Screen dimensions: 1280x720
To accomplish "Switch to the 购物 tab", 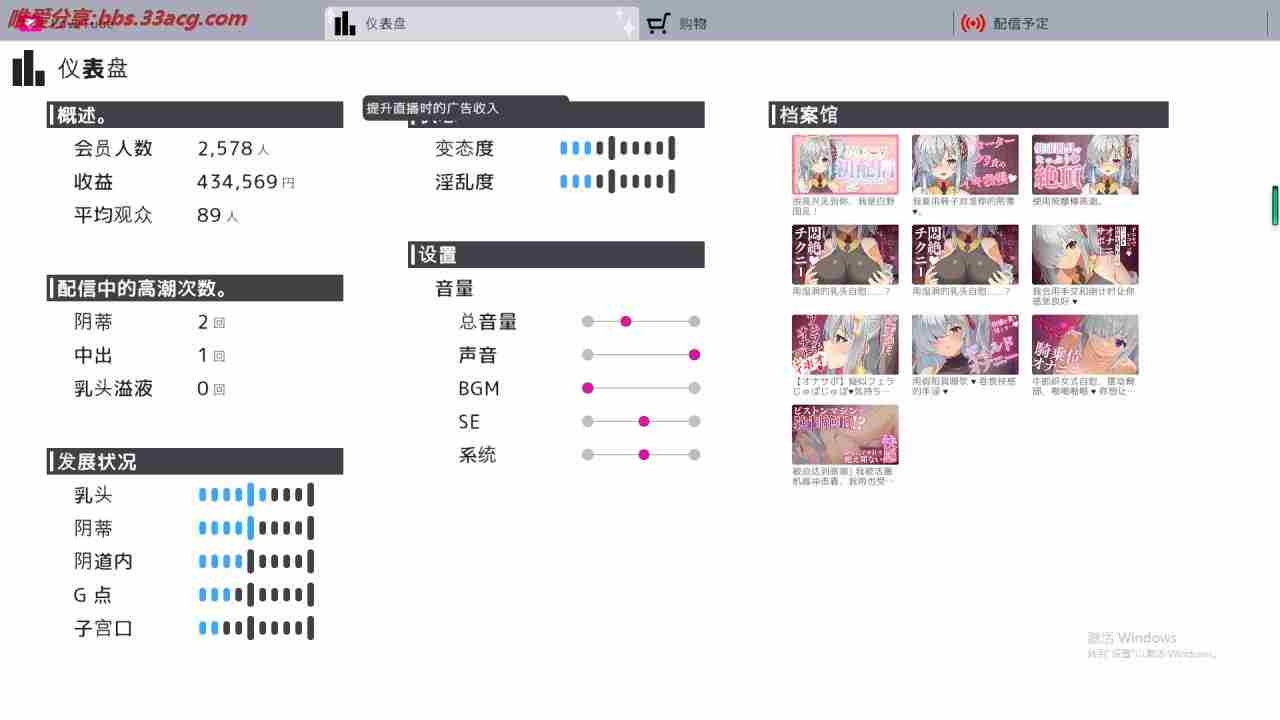I will [692, 24].
